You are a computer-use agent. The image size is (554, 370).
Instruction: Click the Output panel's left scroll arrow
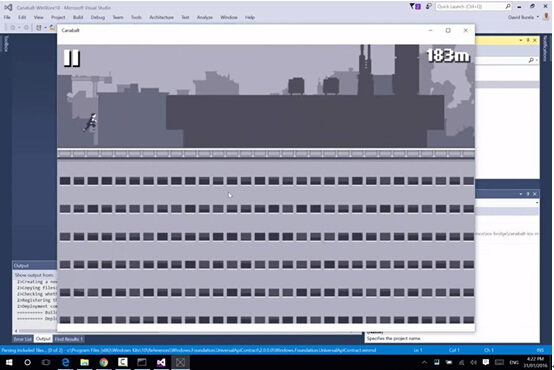pos(16,331)
